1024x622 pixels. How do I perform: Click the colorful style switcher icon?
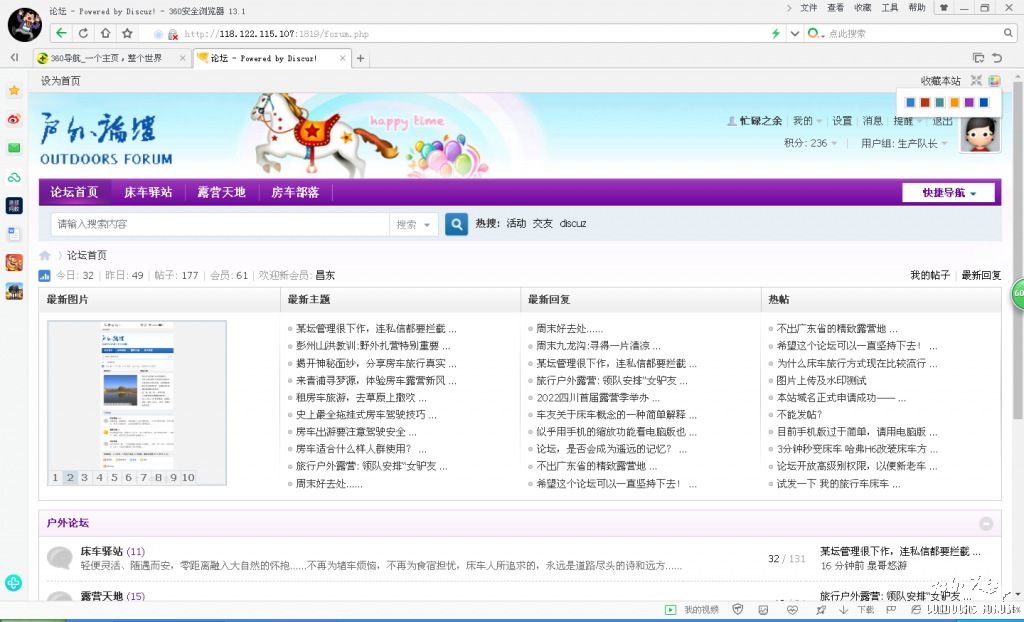(x=994, y=80)
